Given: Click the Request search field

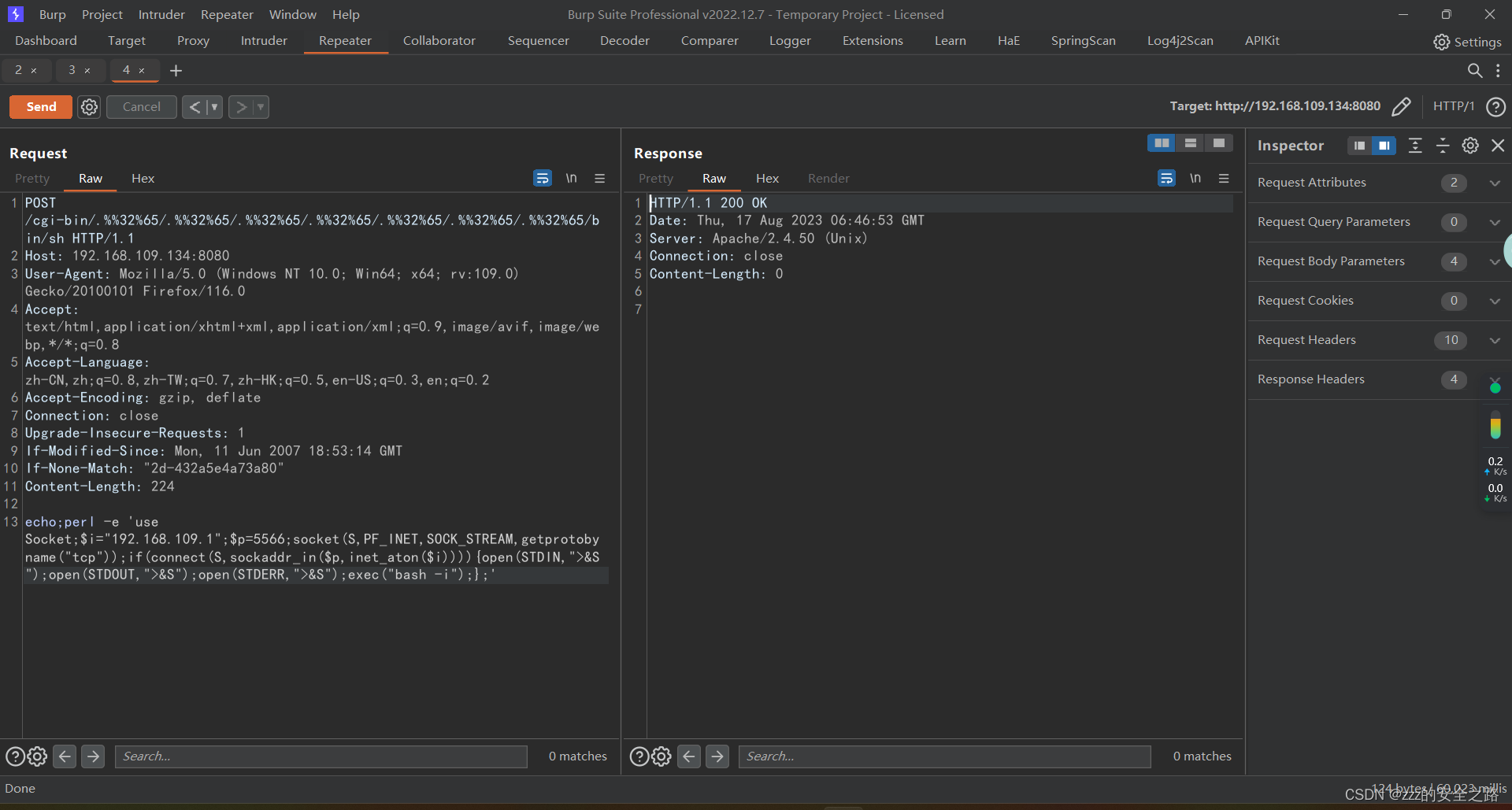Looking at the screenshot, I should (x=321, y=756).
